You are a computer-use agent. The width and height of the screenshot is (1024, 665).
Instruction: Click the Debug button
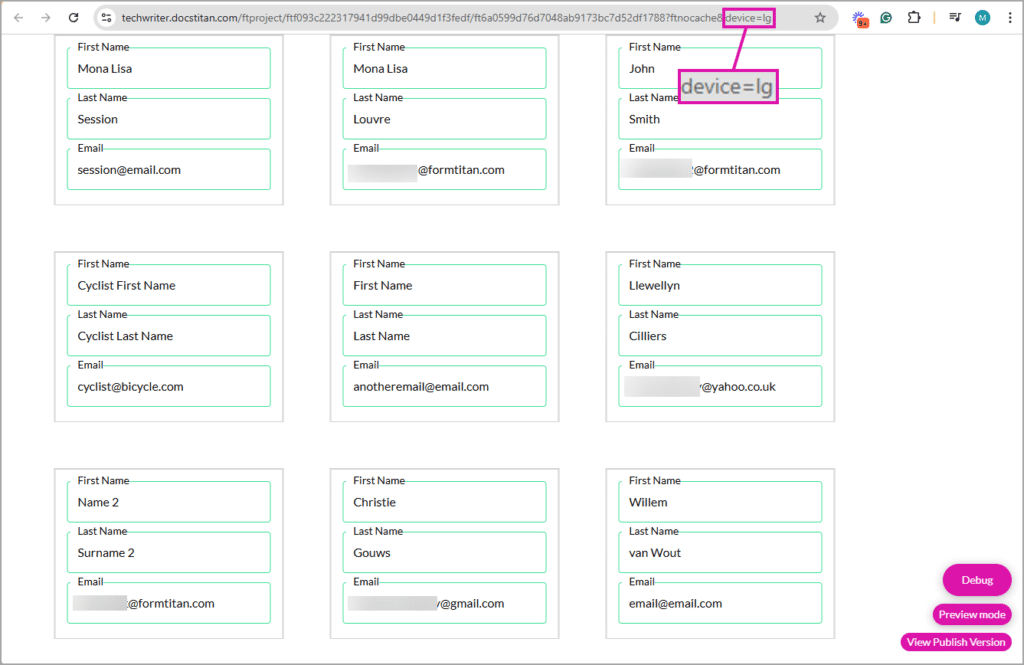point(976,579)
